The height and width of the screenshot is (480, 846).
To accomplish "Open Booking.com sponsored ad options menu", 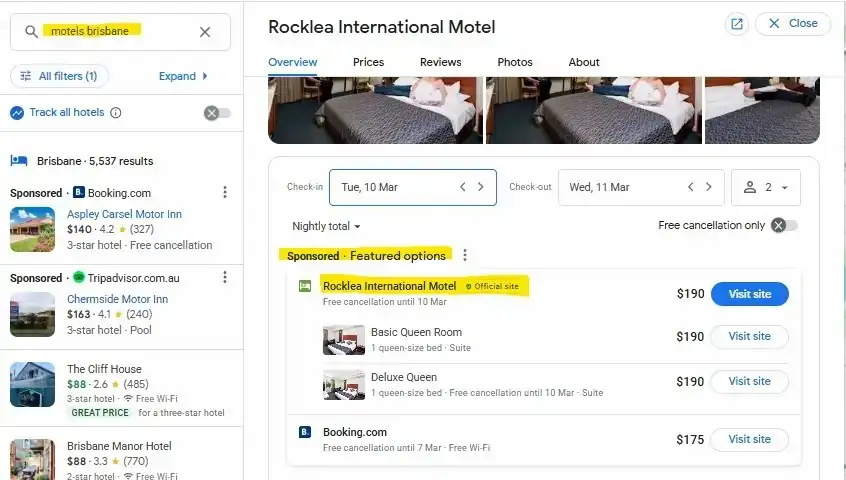I will pos(225,192).
